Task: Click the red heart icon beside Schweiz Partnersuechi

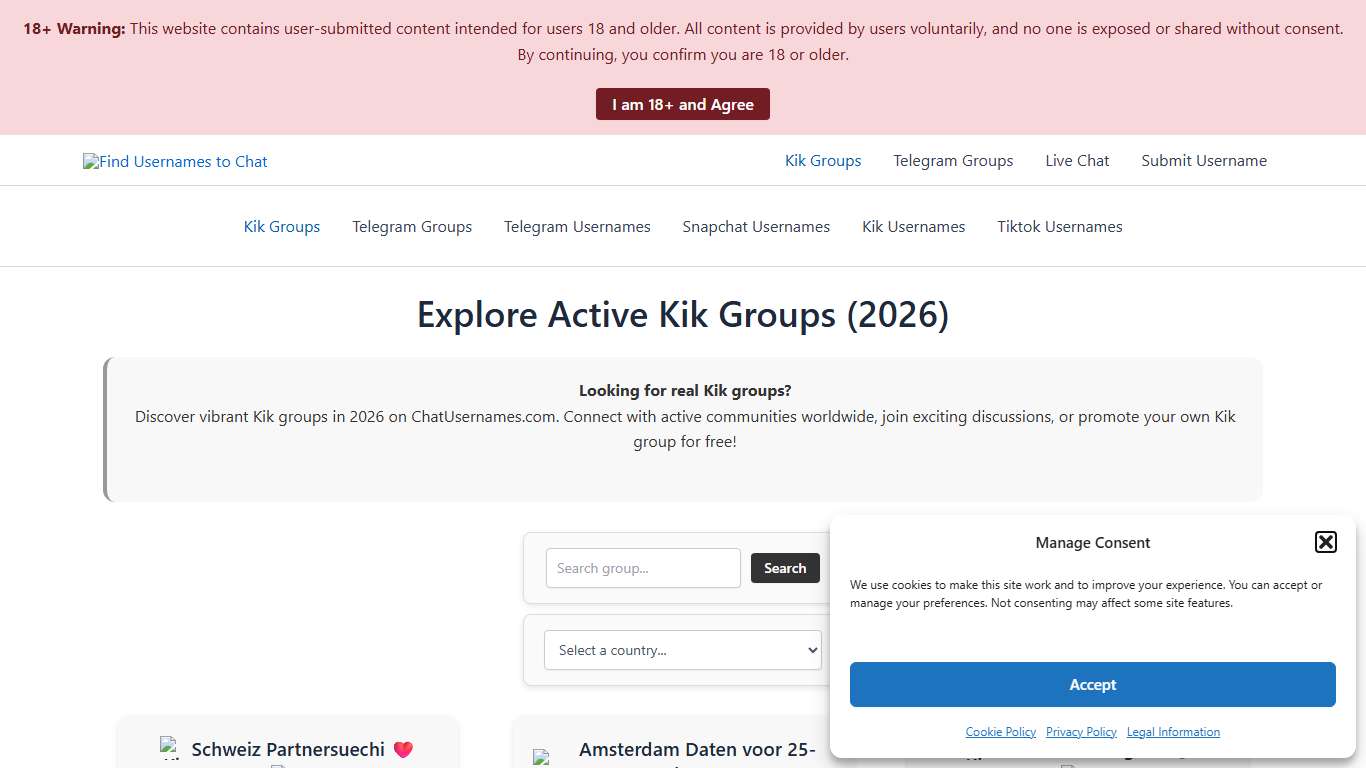Action: tap(403, 749)
